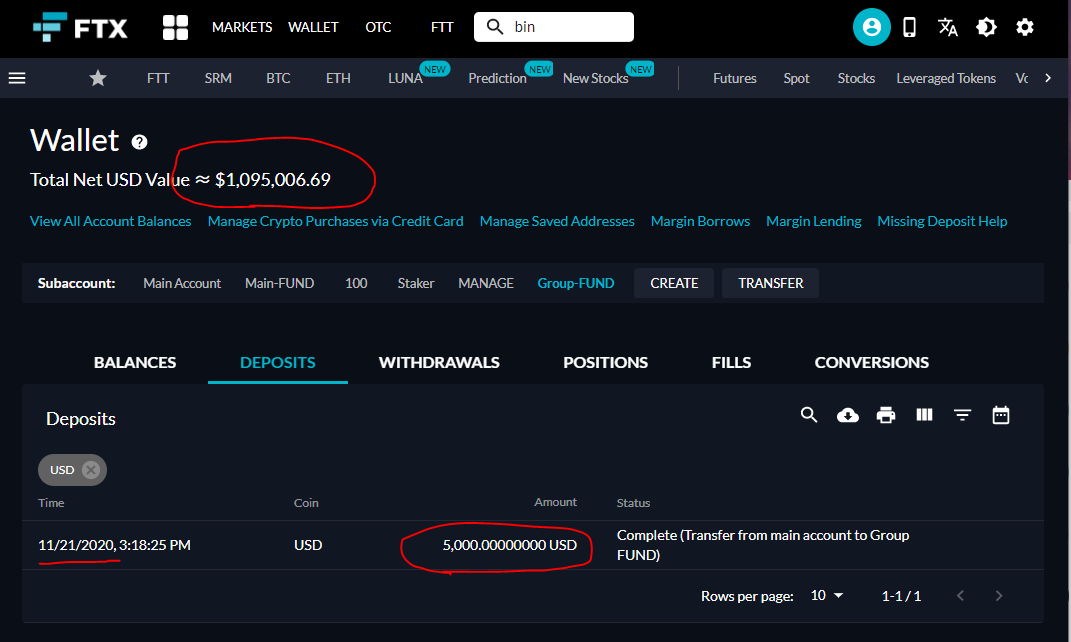Open the Spot category
The width and height of the screenshot is (1071, 642).
point(796,78)
